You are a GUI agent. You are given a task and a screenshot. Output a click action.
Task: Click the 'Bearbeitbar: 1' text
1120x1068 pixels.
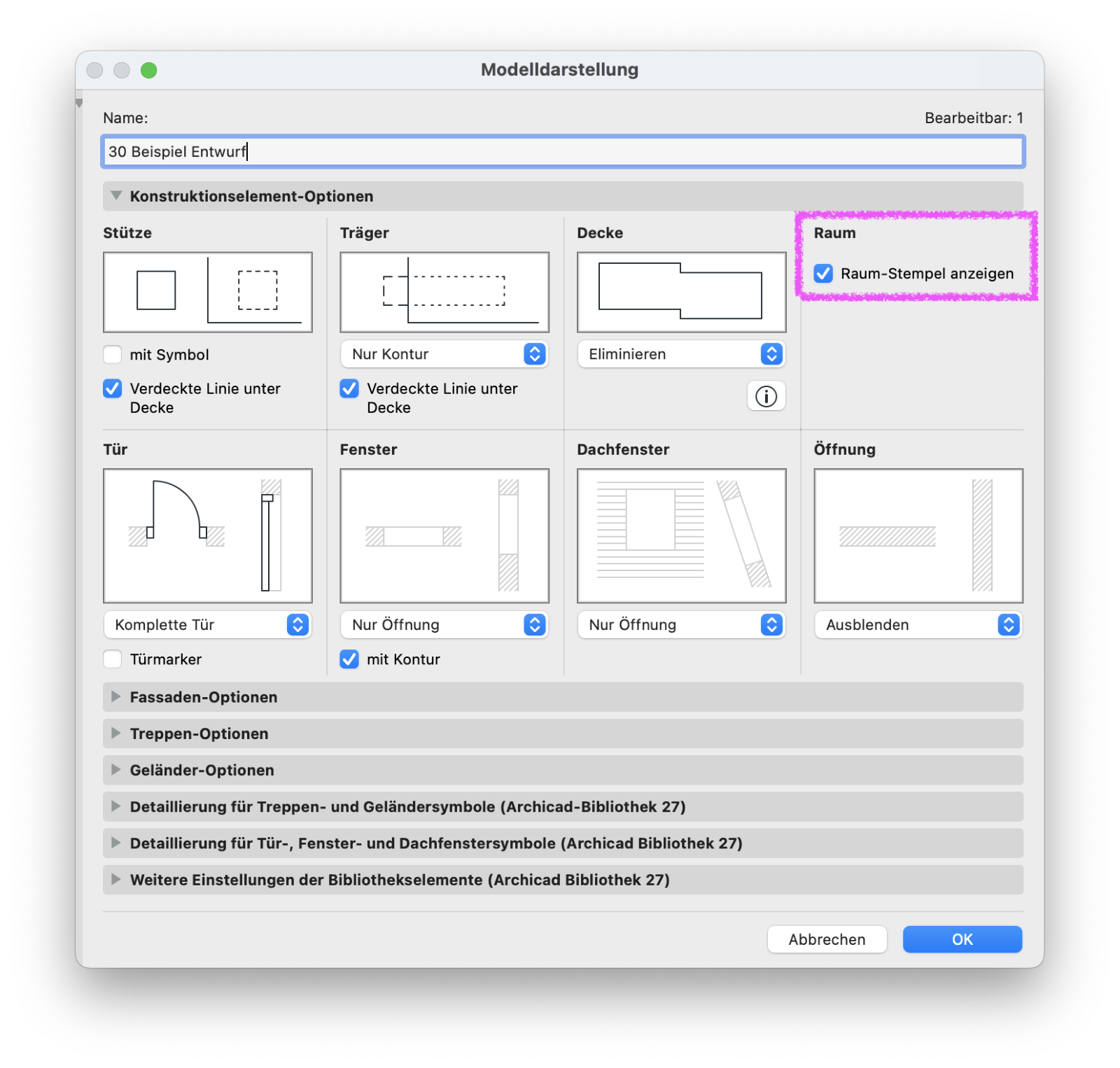[x=974, y=118]
